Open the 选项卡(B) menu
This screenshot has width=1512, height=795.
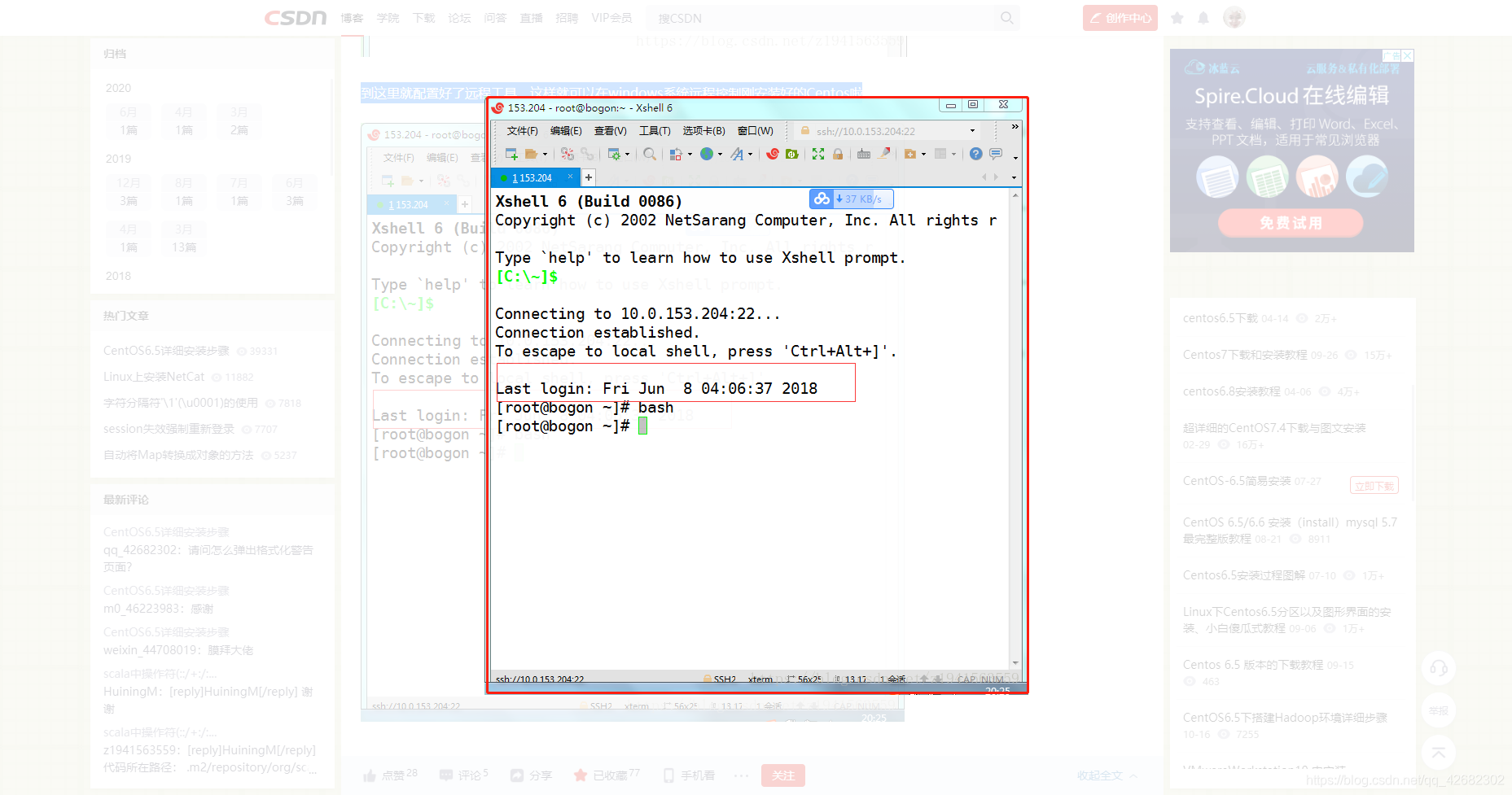pyautogui.click(x=703, y=131)
